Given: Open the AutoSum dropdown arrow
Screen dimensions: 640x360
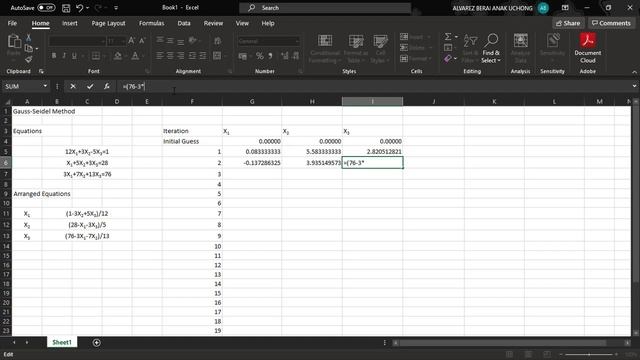Looking at the screenshot, I should point(456,37).
